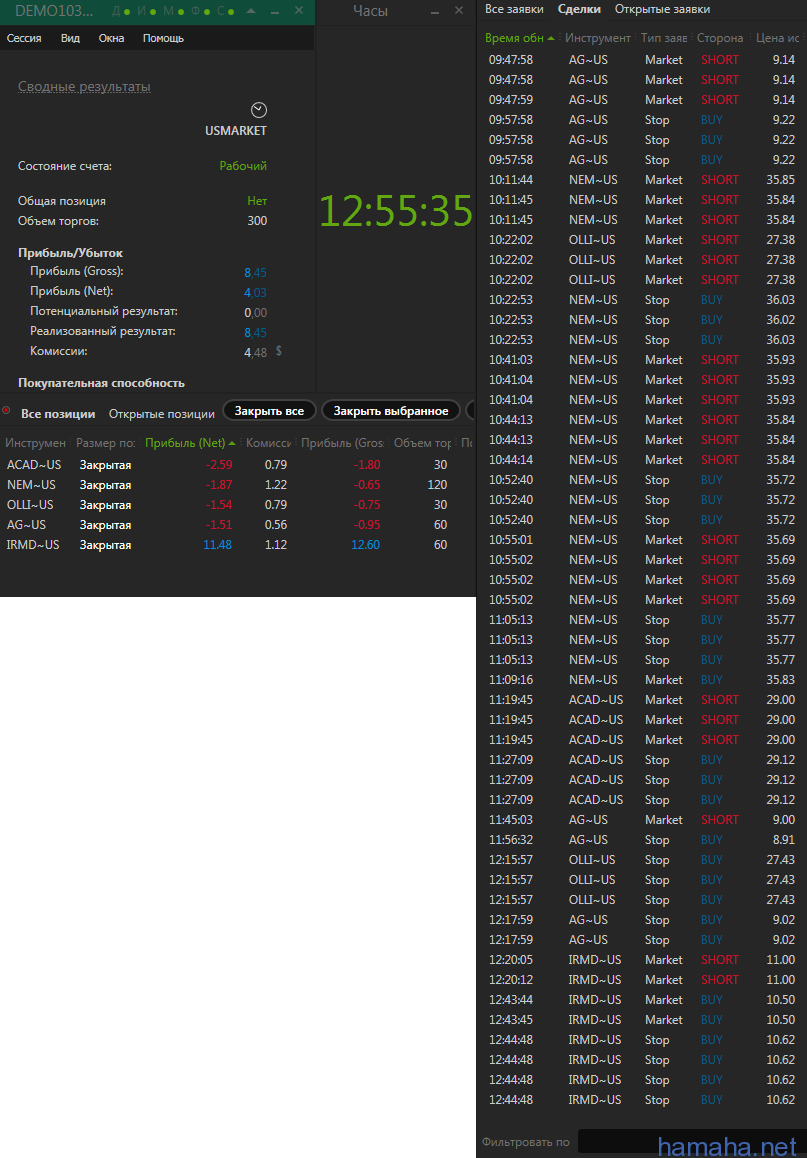Image resolution: width=807 pixels, height=1158 pixels.
Task: Select the Открытые позиции tab
Action: (x=162, y=414)
